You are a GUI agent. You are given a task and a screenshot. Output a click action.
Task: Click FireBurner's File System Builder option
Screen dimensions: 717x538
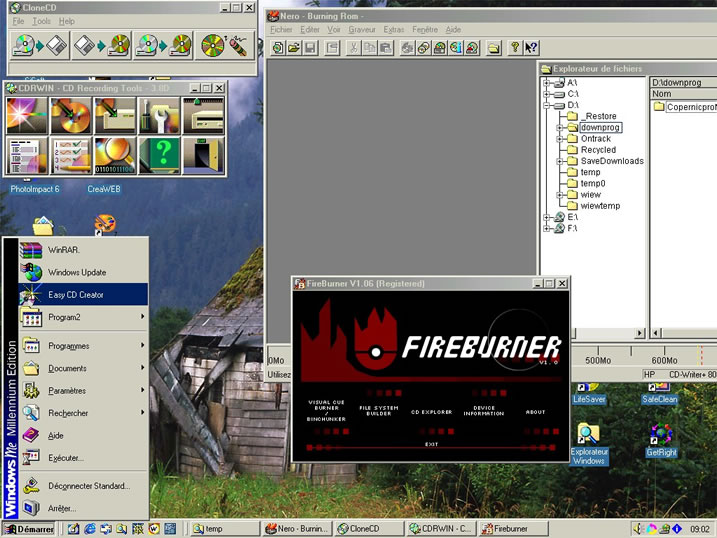tap(379, 410)
